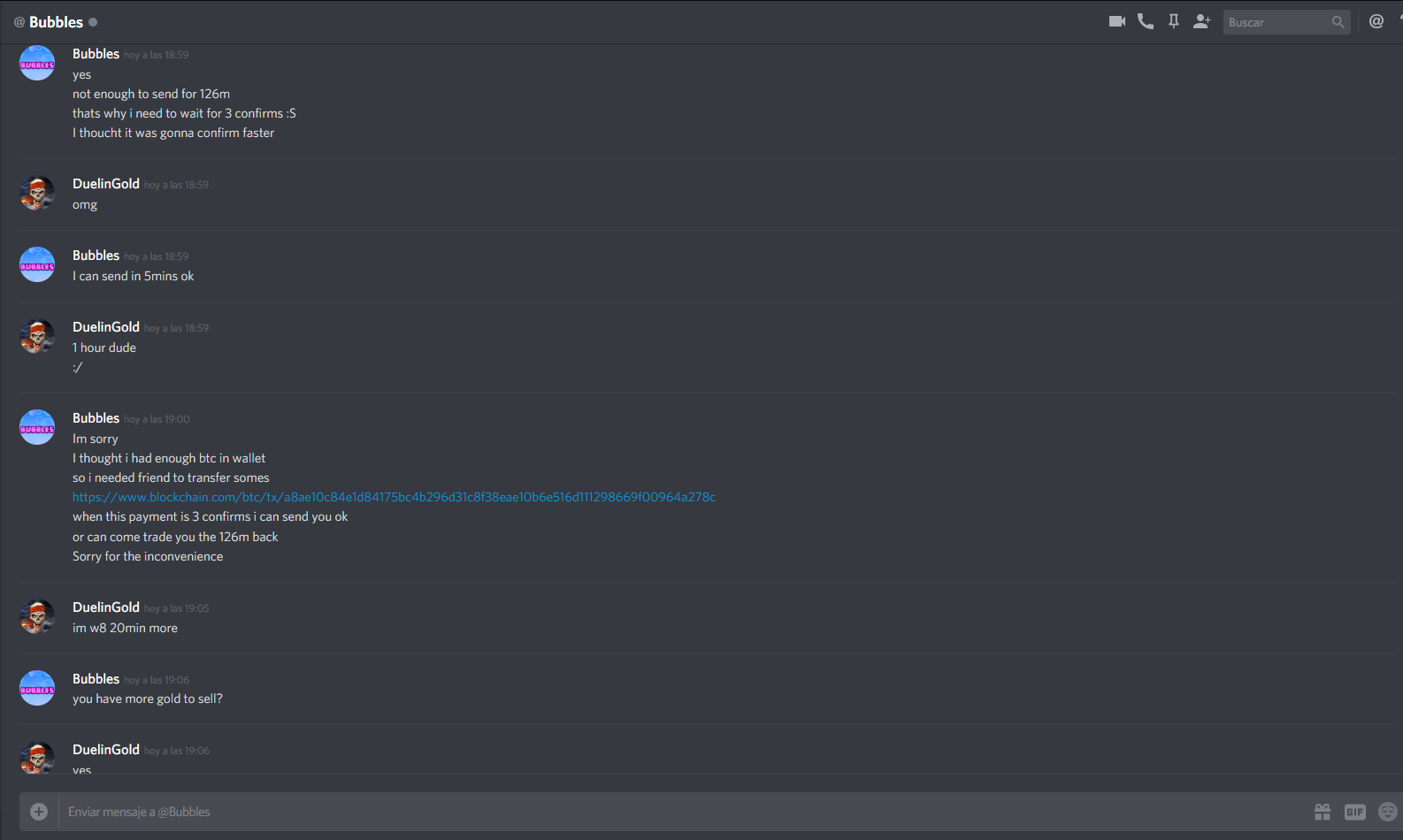Focus the Buscar search field

point(1276,22)
